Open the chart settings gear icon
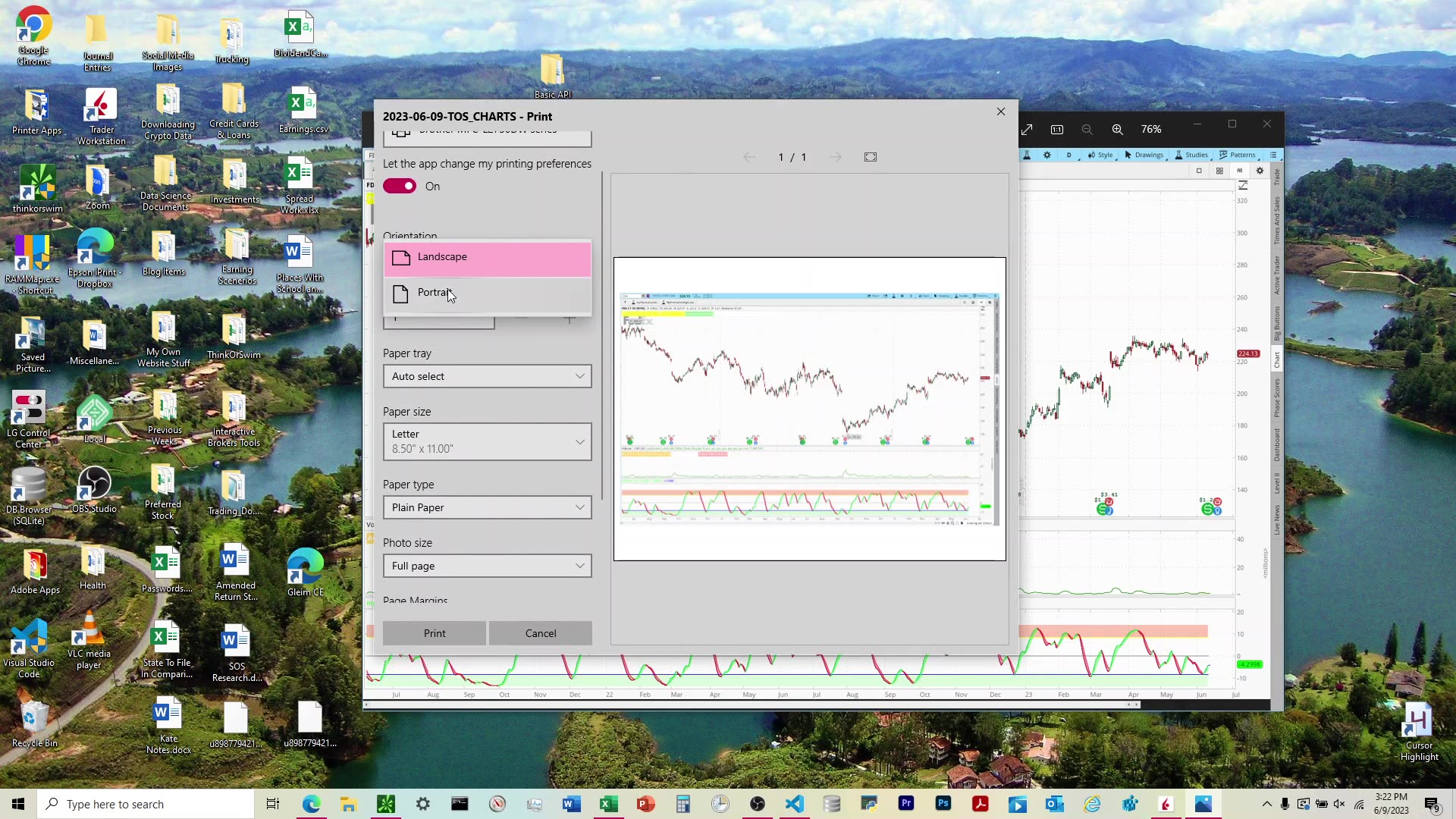Viewport: 1456px width, 819px height. coord(1046,155)
